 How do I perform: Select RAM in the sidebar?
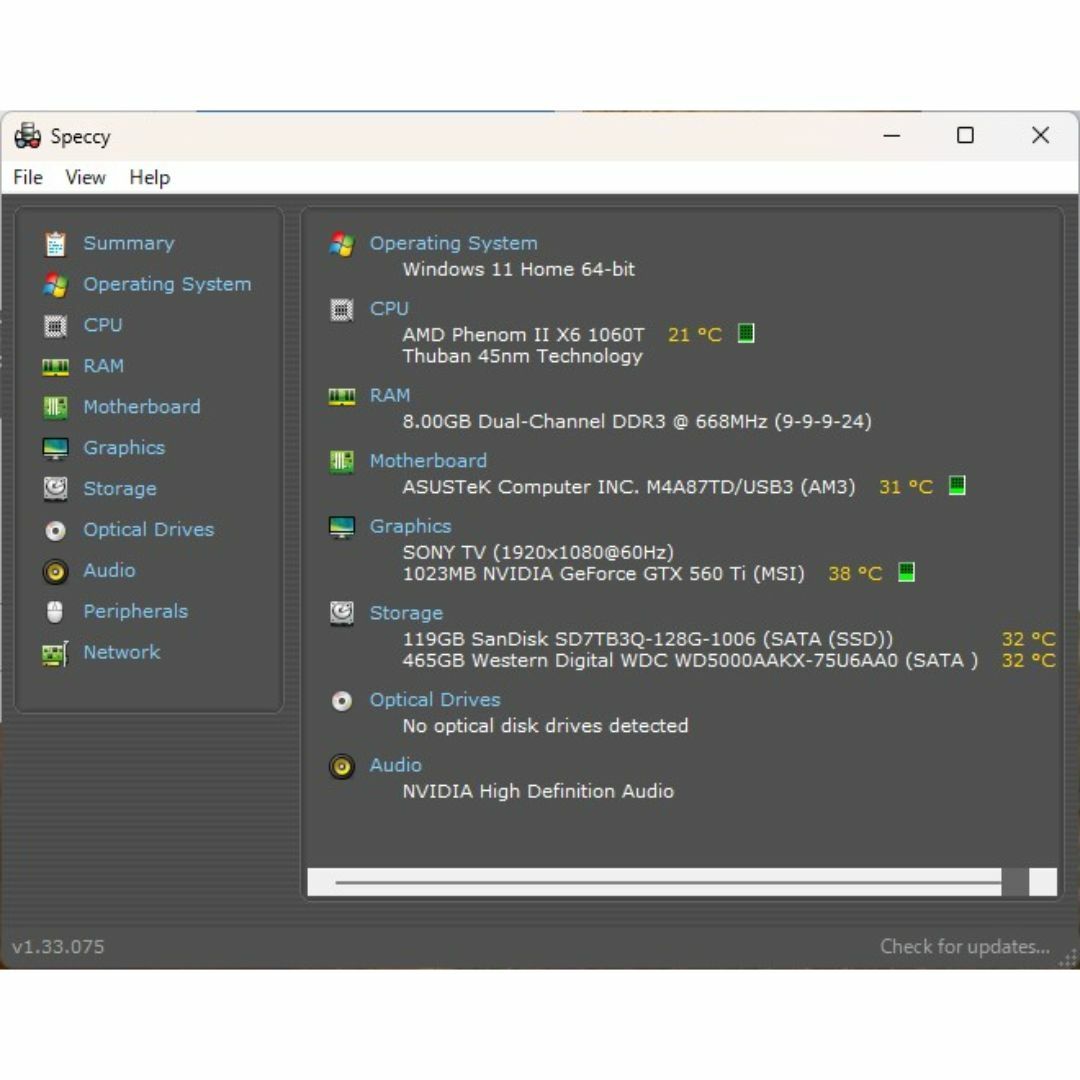click(103, 366)
